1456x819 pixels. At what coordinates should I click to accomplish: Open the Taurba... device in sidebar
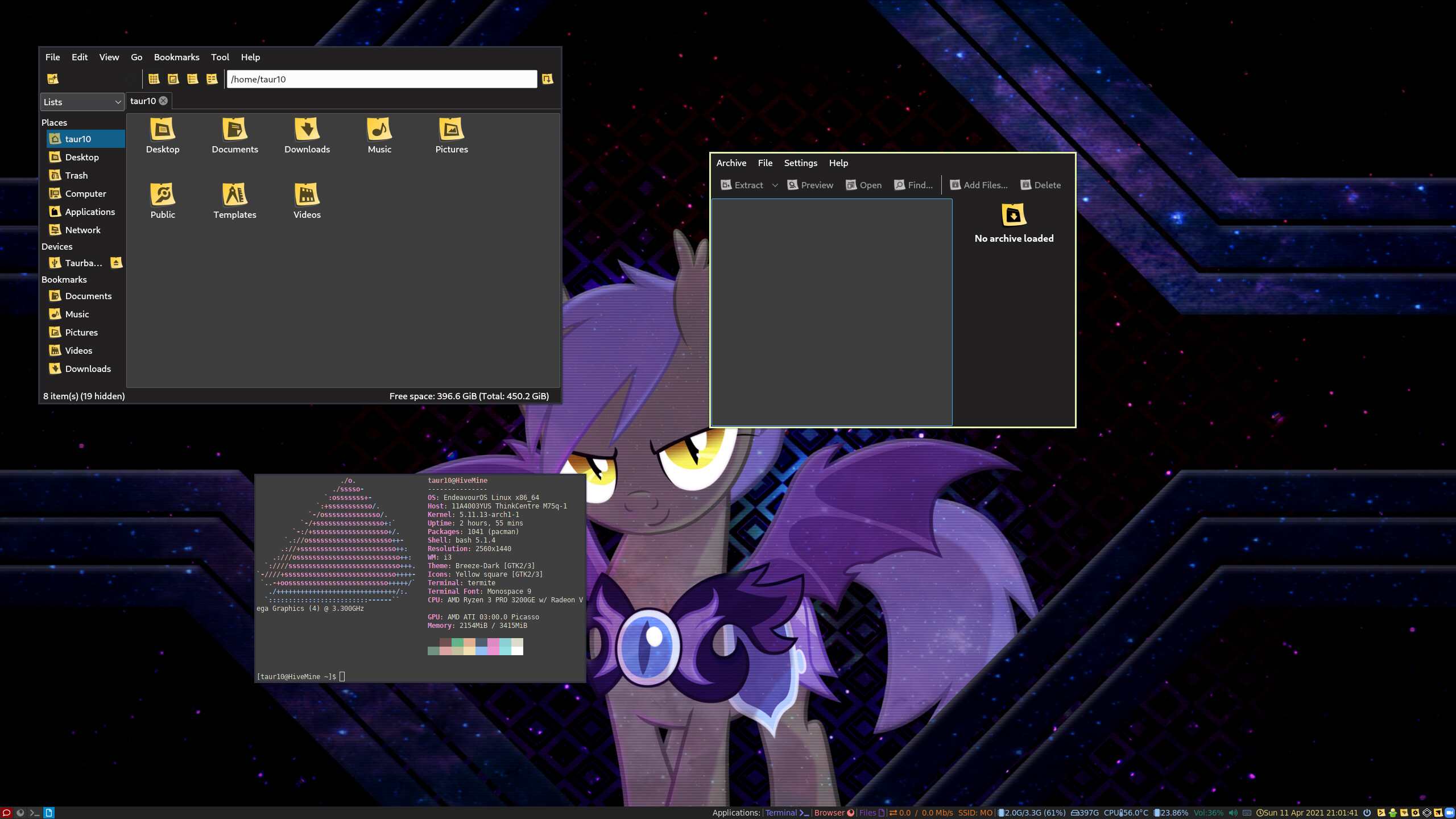[77, 263]
